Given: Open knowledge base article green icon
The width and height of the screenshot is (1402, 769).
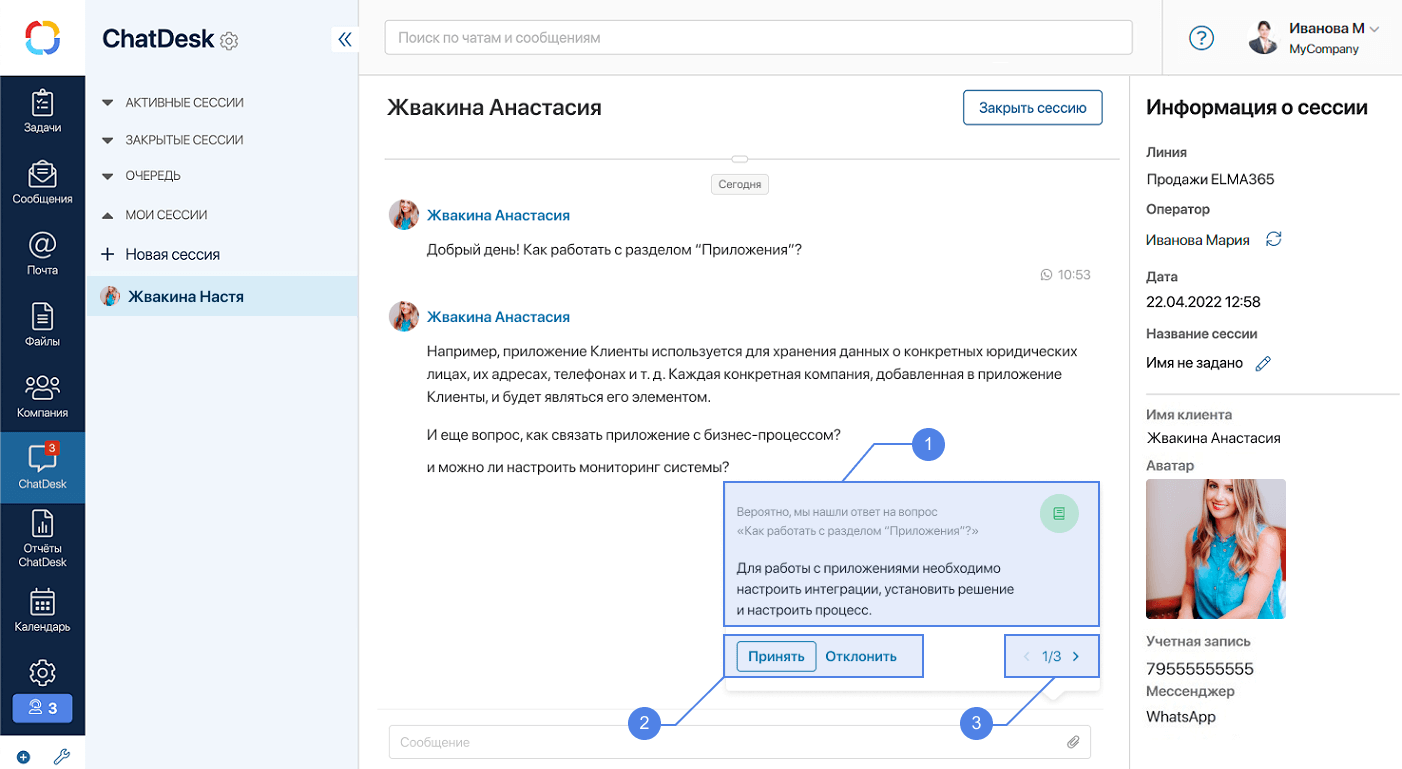Looking at the screenshot, I should click(x=1059, y=514).
